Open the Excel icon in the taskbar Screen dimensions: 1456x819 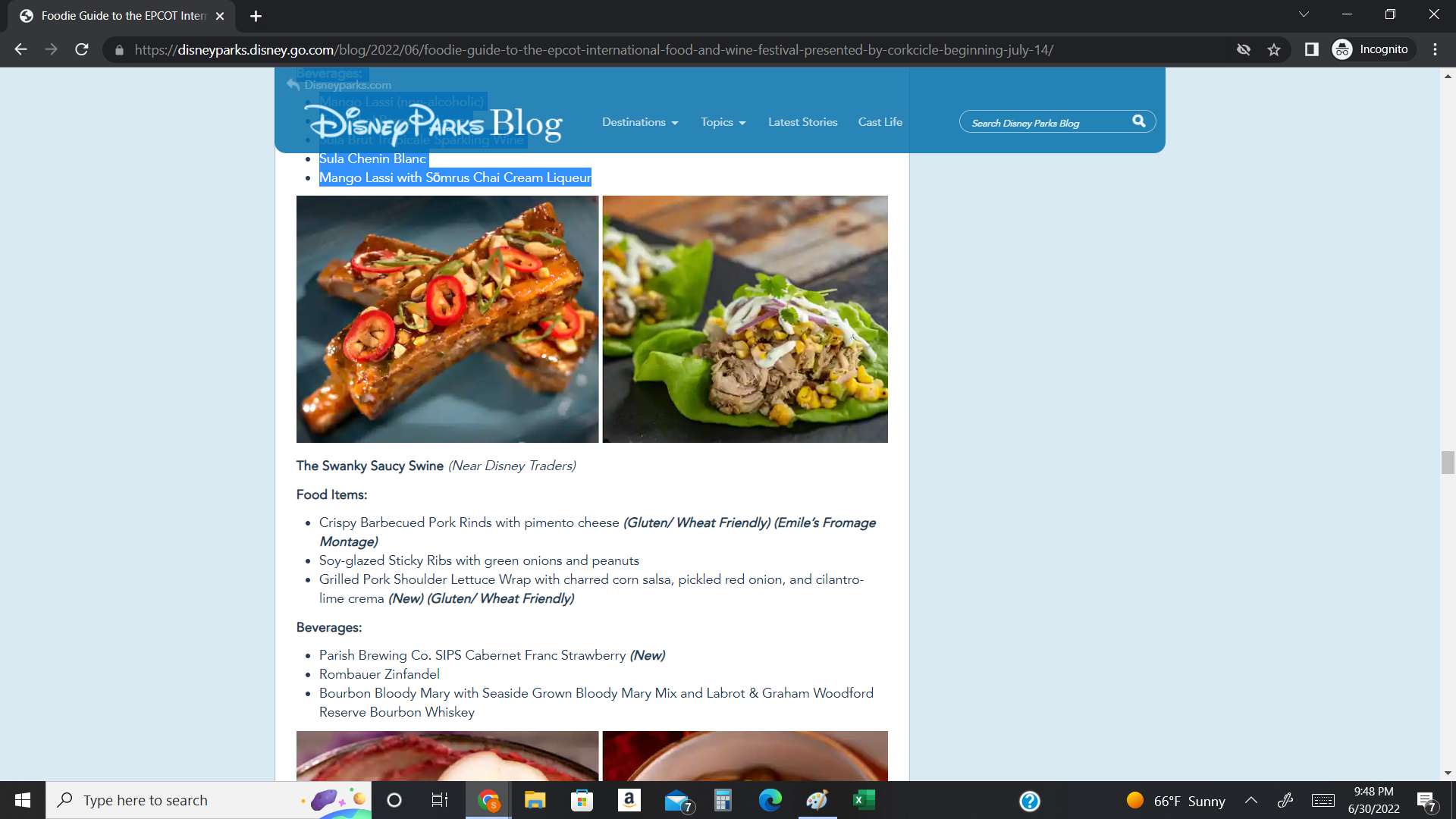864,800
